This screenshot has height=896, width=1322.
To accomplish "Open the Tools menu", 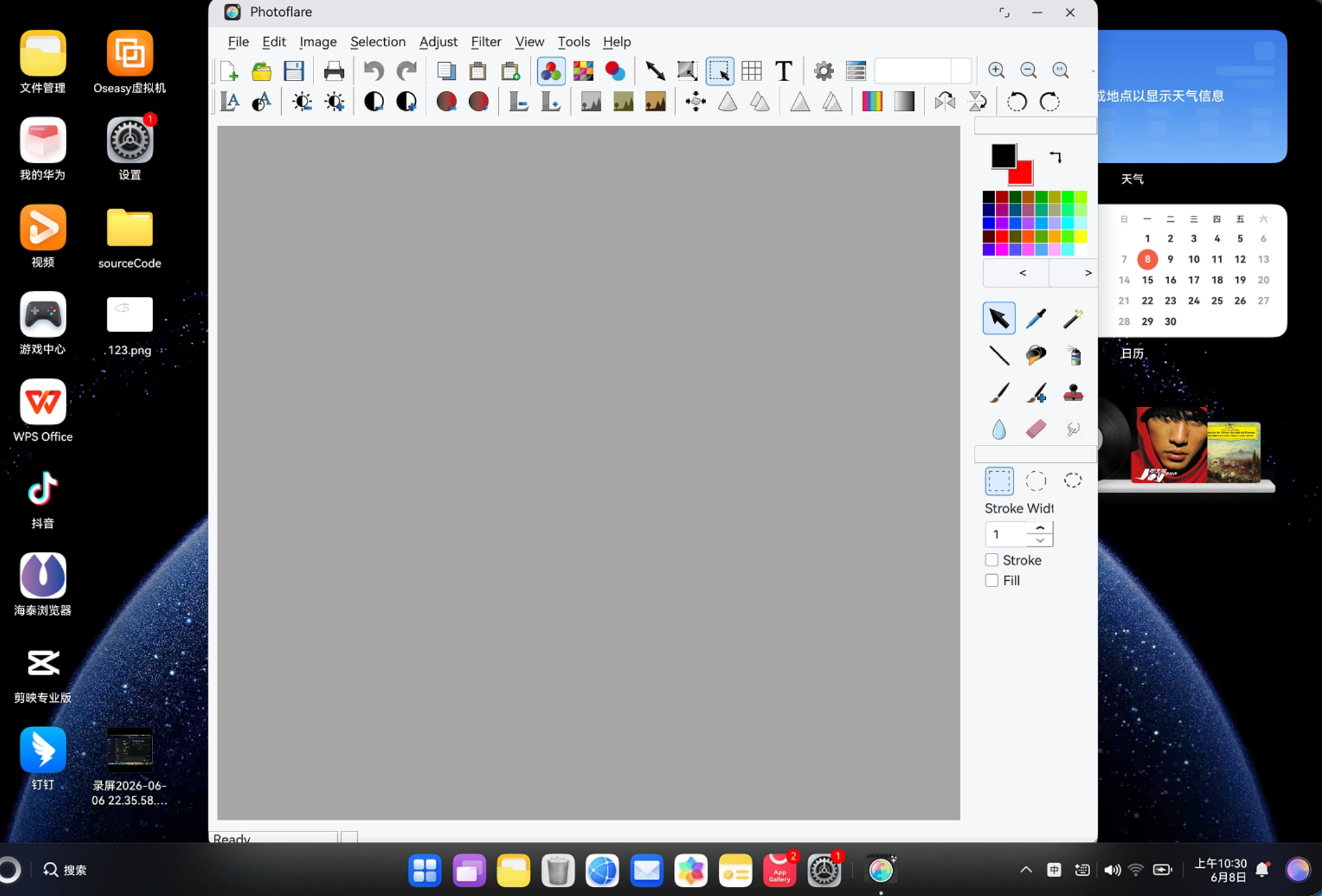I will [573, 42].
